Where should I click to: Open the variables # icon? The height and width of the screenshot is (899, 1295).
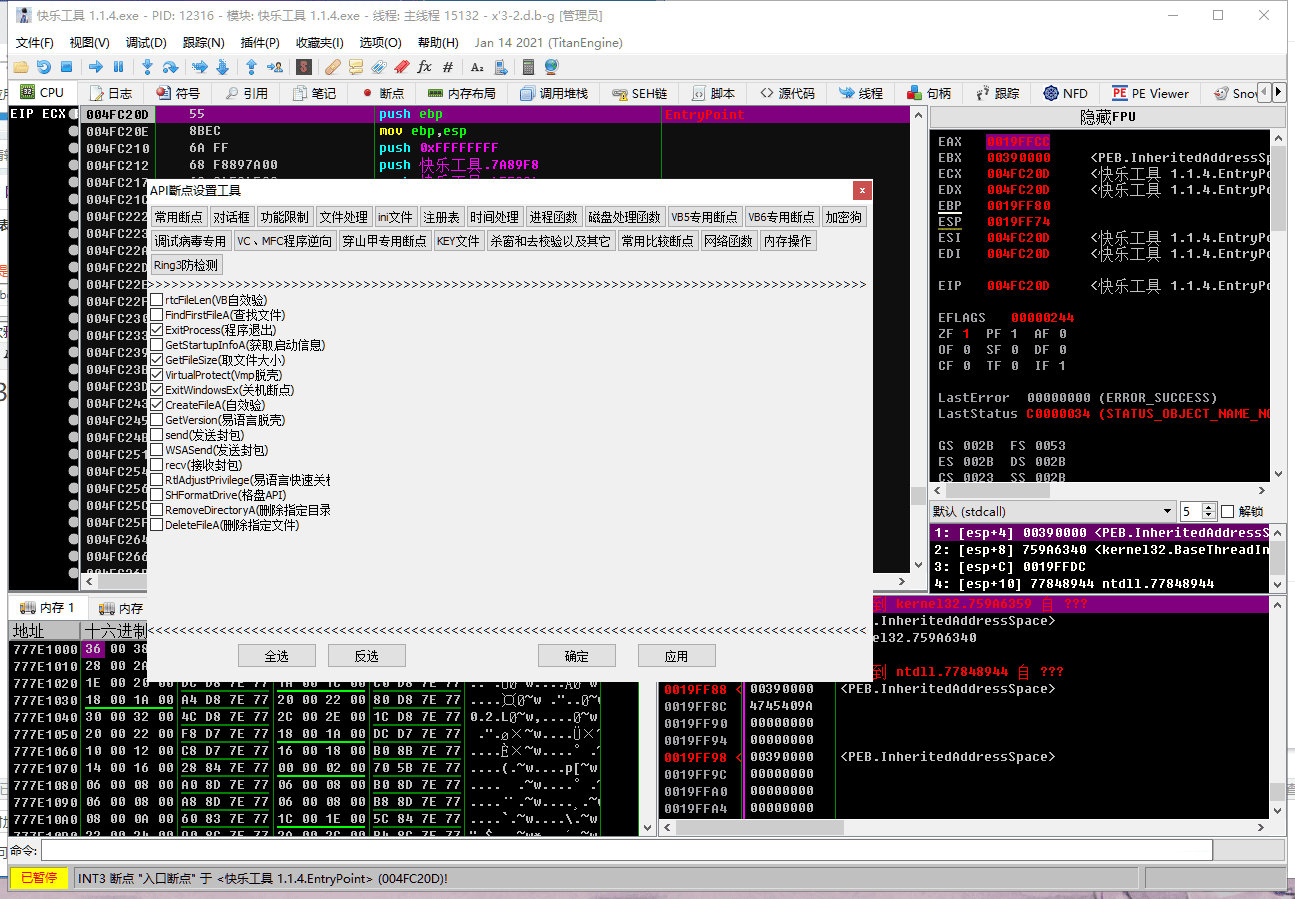pos(448,67)
